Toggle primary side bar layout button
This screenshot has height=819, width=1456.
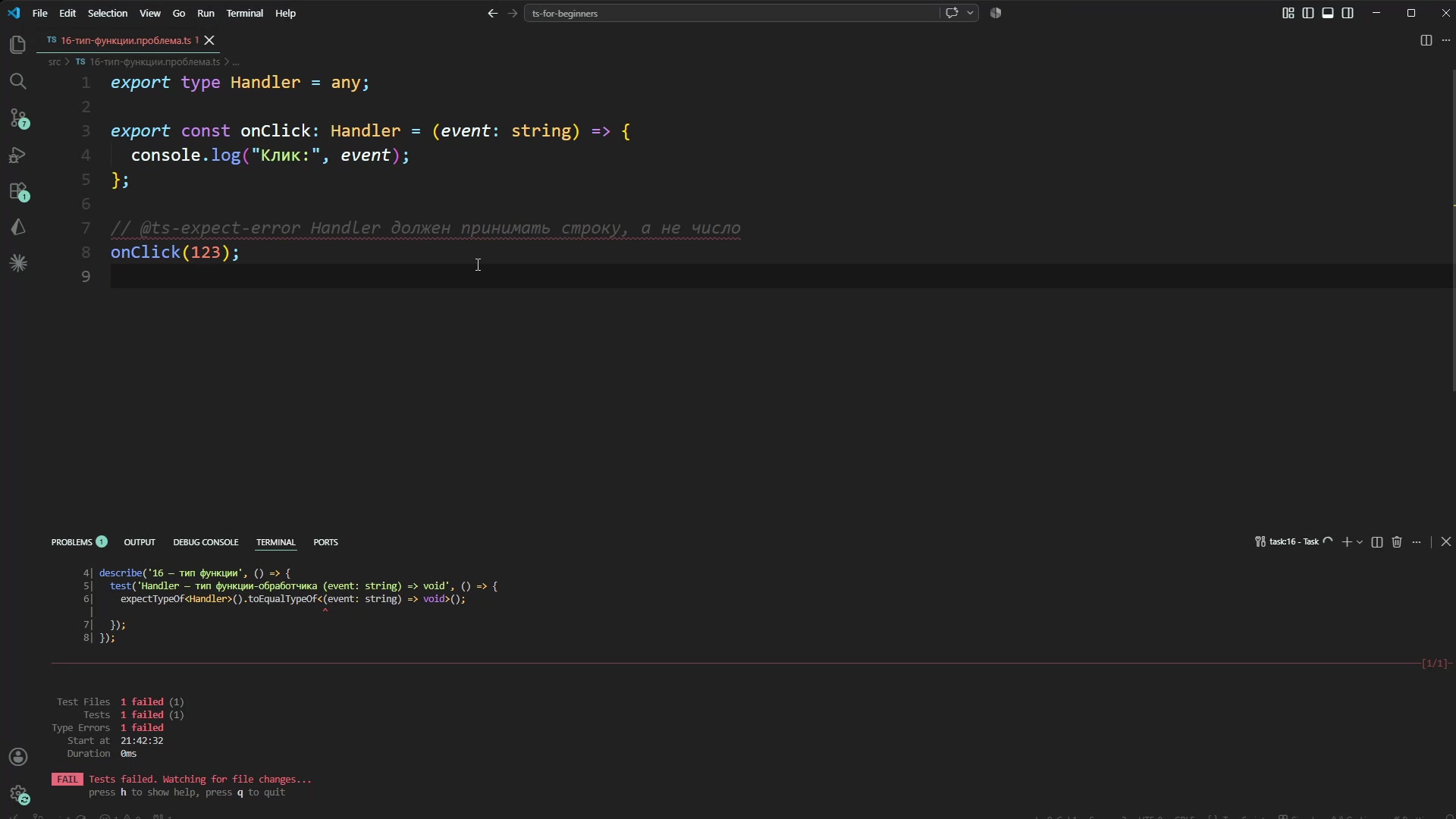pos(1308,13)
